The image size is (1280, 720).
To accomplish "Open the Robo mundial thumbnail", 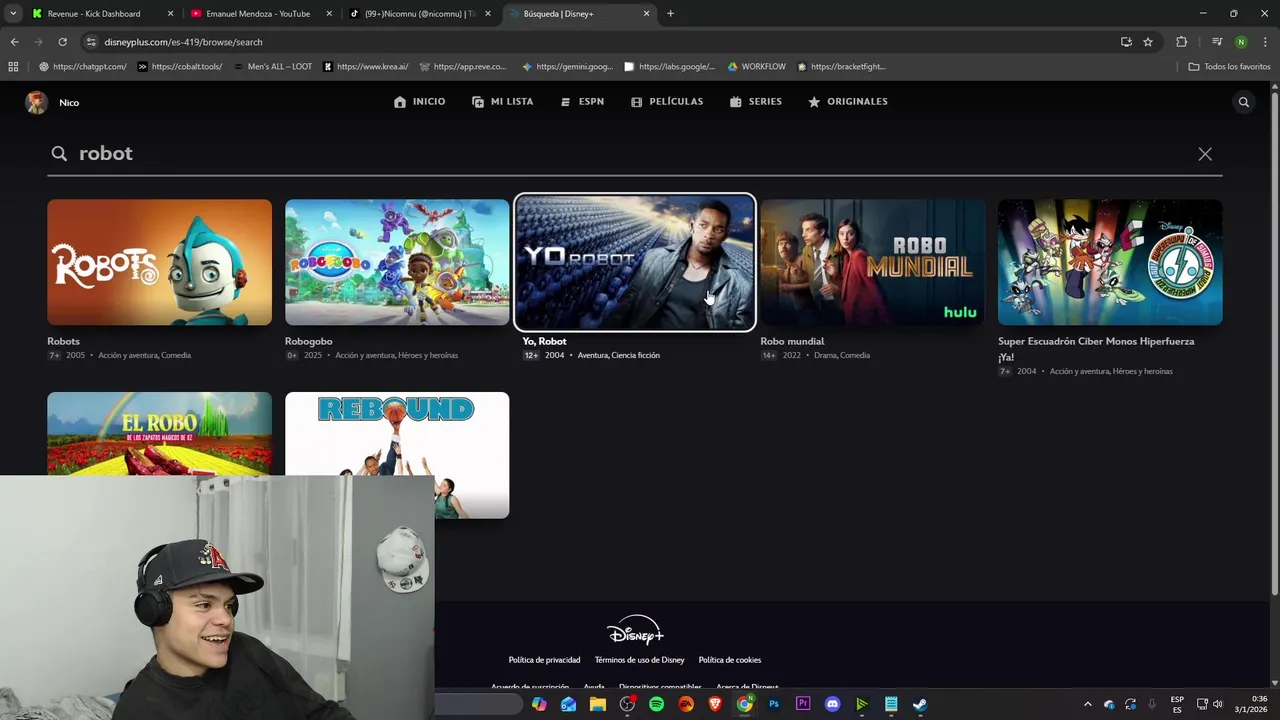I will tap(872, 262).
